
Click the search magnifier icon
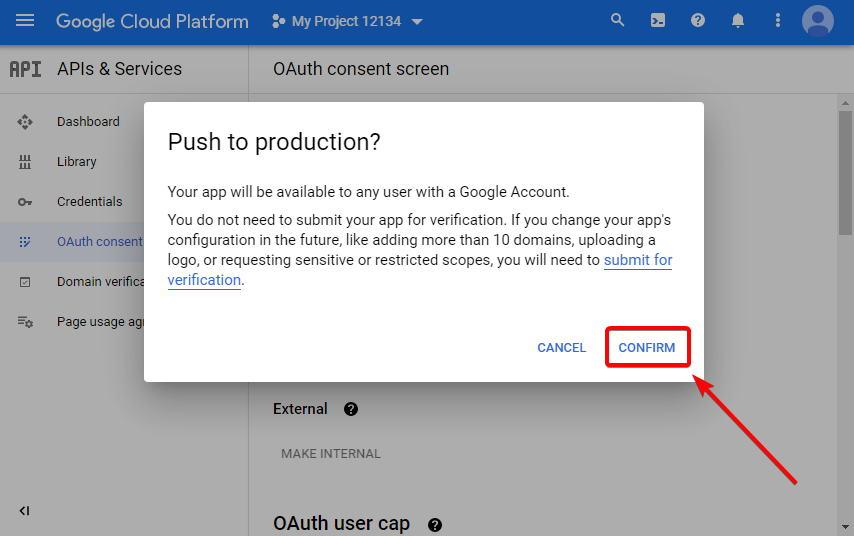pyautogui.click(x=618, y=21)
